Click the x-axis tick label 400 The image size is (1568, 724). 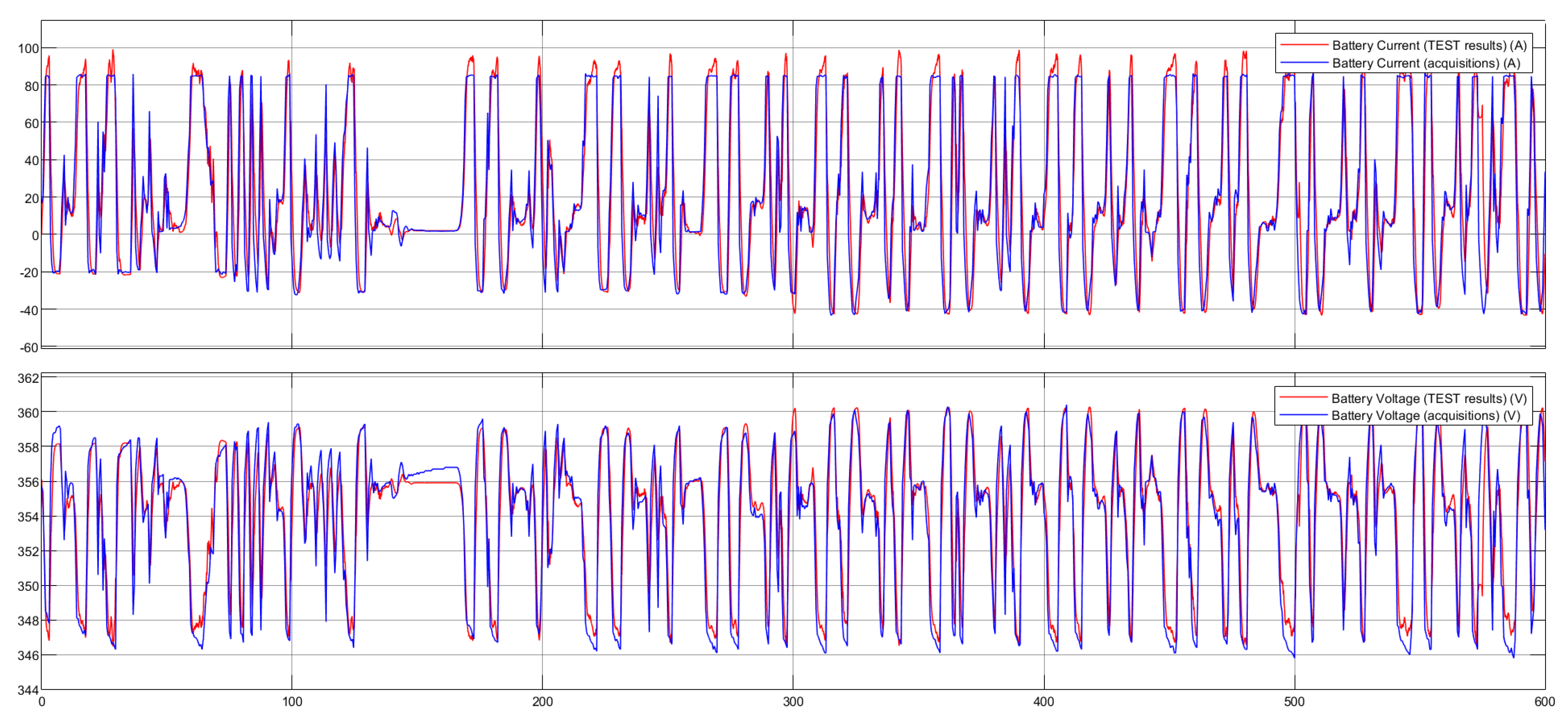tap(1043, 702)
